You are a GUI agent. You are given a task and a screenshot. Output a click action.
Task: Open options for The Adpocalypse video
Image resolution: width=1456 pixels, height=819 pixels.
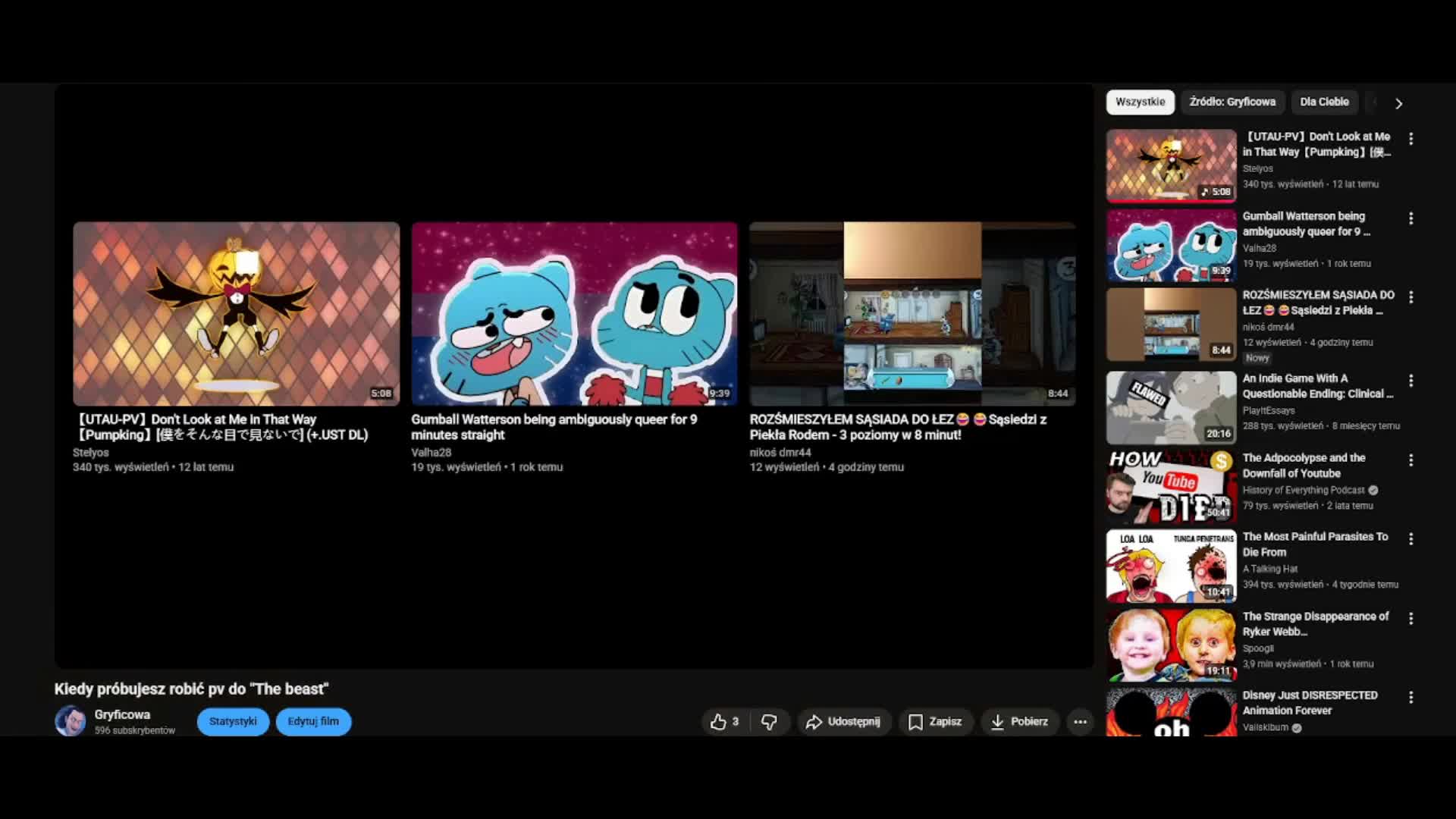click(1410, 460)
